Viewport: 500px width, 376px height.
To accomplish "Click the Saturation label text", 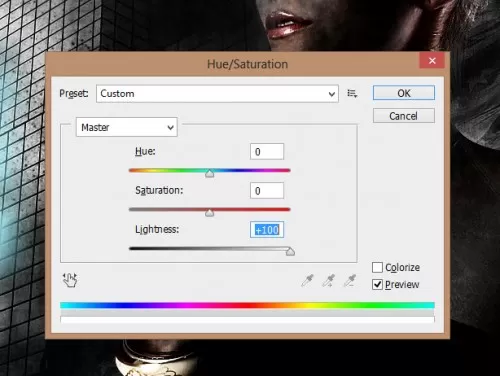I will [159, 190].
